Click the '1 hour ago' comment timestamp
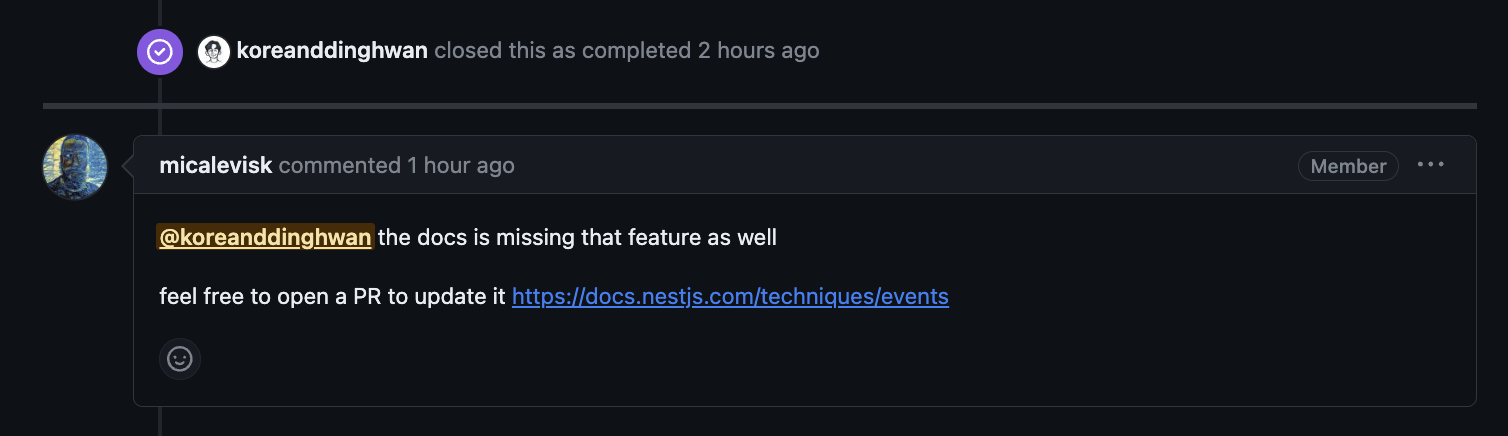The image size is (1508, 436). point(461,165)
